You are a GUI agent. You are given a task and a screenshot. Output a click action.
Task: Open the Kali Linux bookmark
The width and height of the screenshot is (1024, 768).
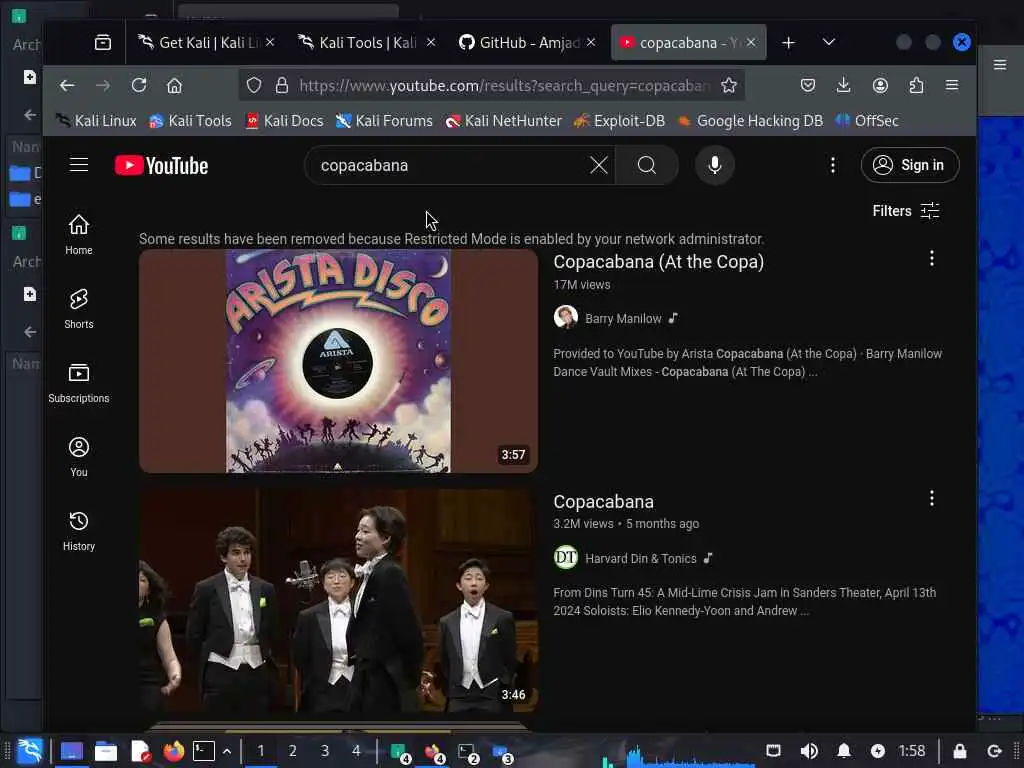point(96,121)
